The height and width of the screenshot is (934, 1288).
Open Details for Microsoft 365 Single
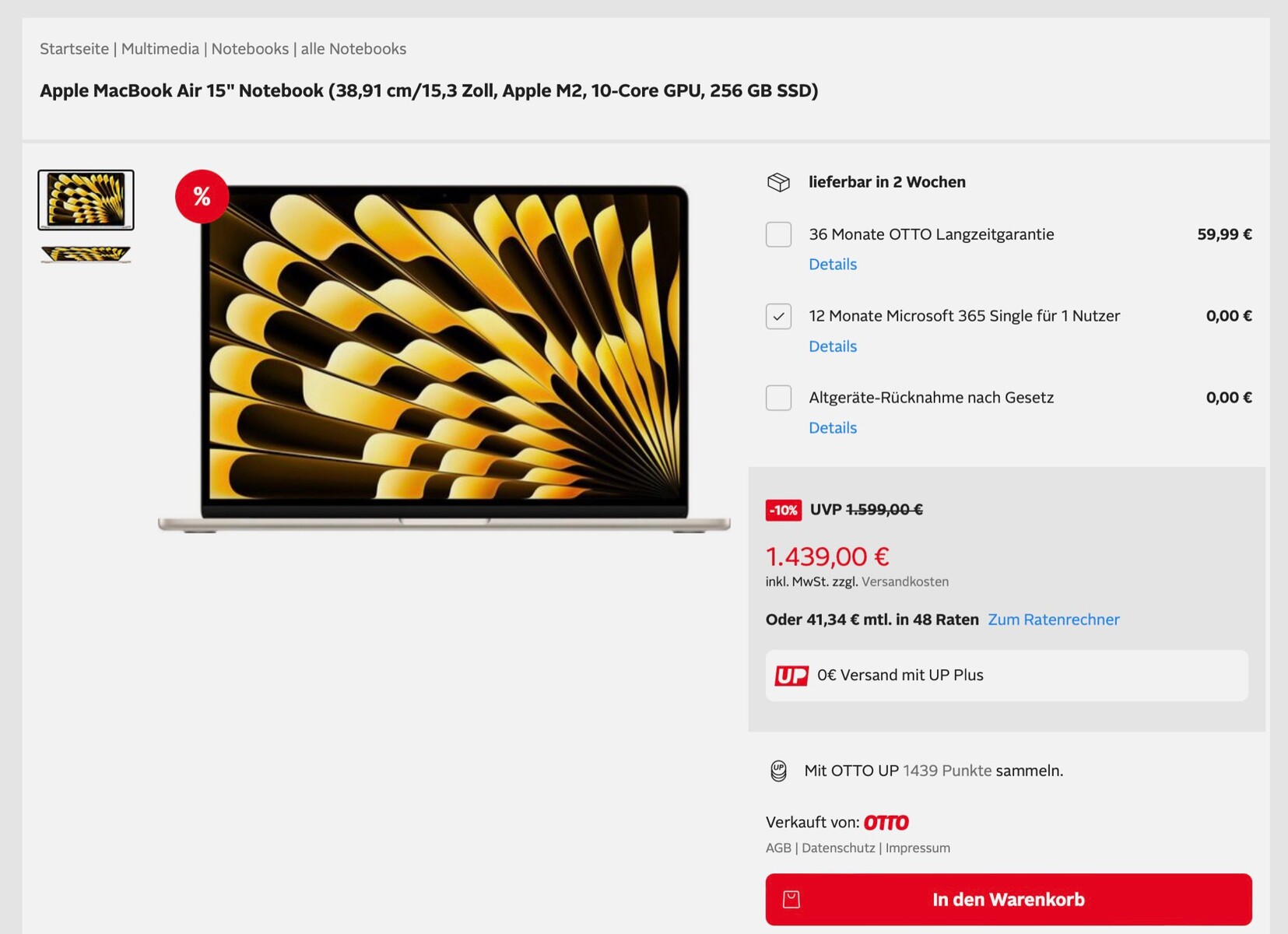833,346
